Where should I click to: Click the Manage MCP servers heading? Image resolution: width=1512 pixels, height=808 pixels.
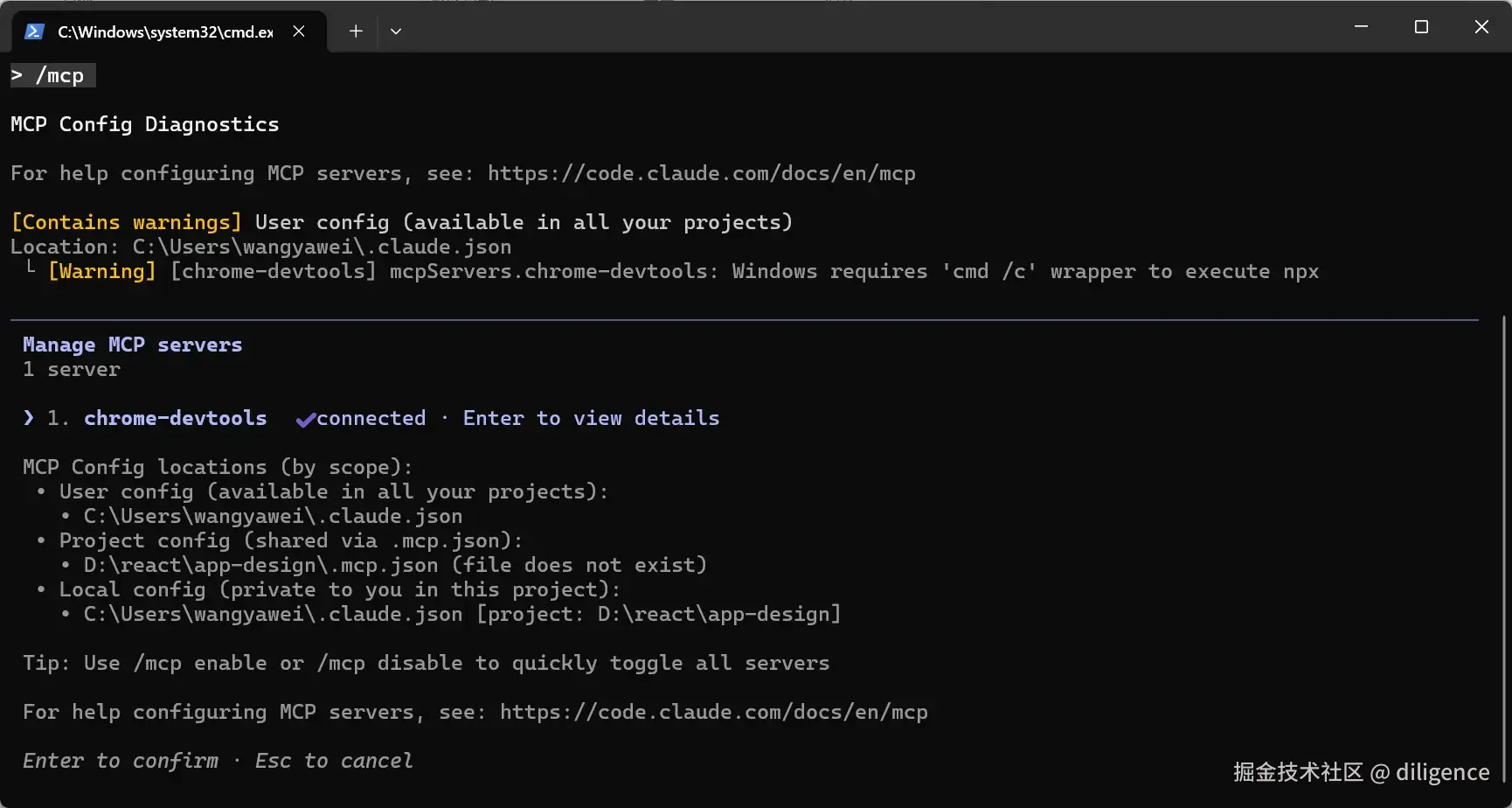[x=132, y=345]
